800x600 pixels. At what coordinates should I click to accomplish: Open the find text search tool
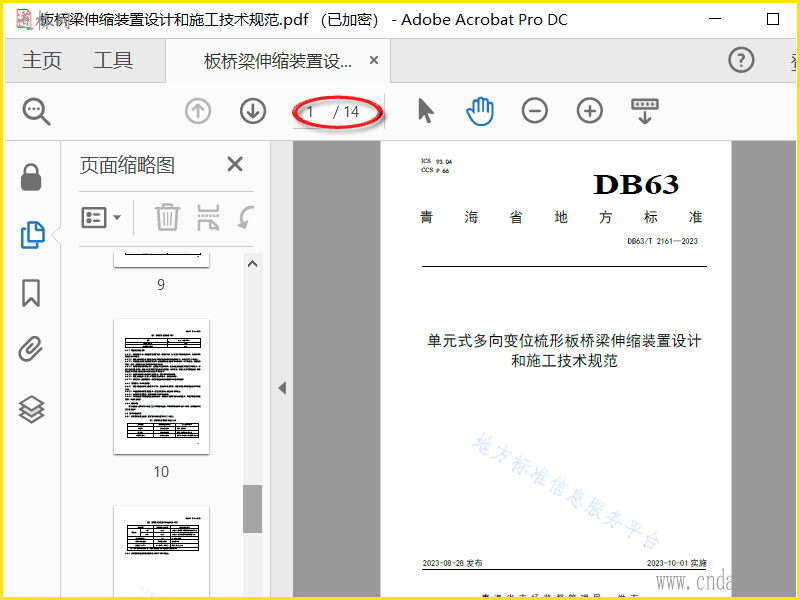click(36, 111)
